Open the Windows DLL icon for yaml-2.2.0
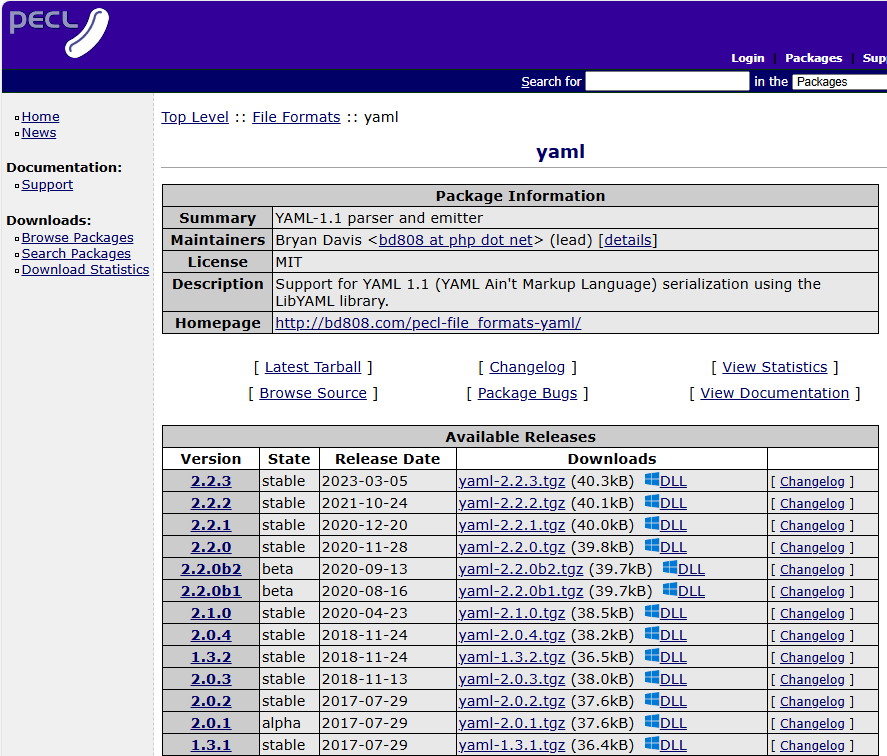This screenshot has height=756, width=887. [652, 546]
